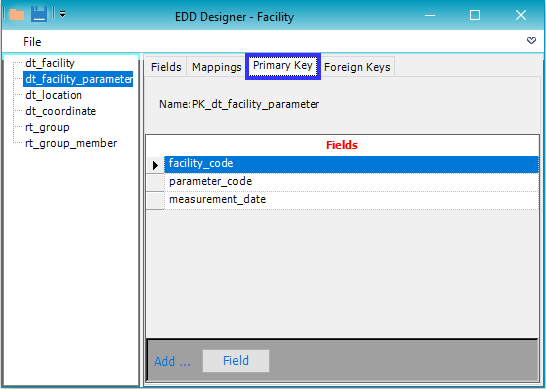Select dt_facility_parameter tree node
Image resolution: width=546 pixels, height=389 pixels.
click(x=78, y=79)
